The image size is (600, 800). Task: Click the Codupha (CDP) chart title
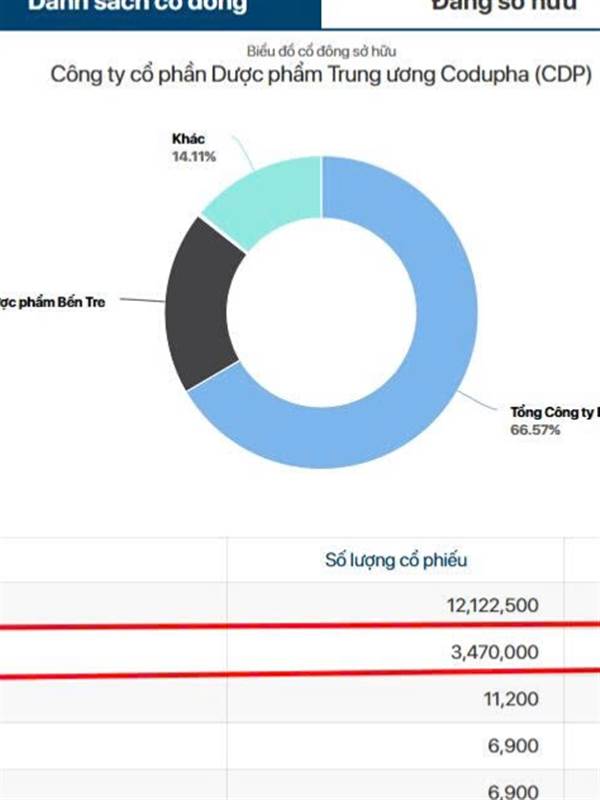click(320, 75)
